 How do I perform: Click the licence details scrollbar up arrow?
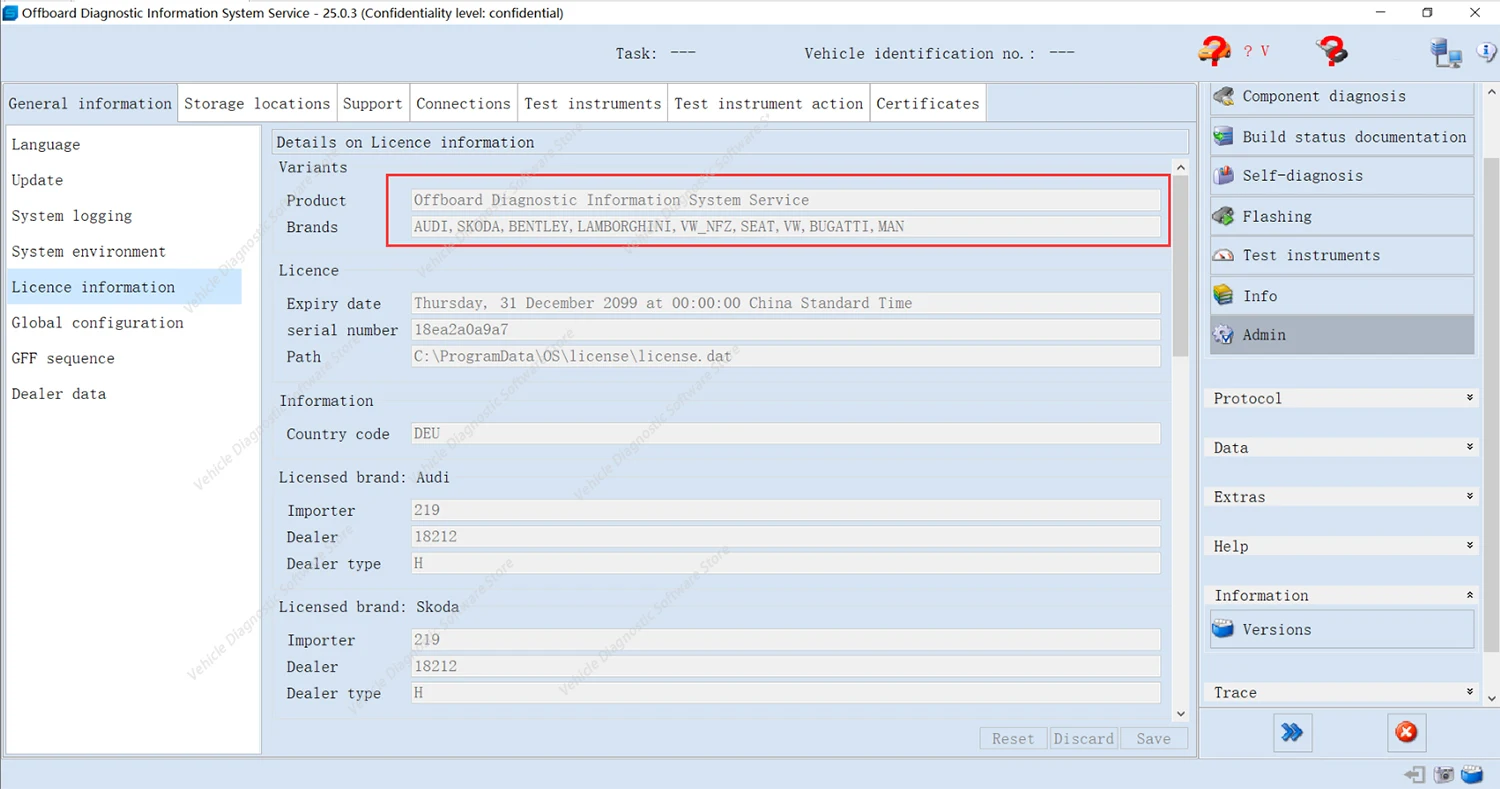tap(1181, 167)
